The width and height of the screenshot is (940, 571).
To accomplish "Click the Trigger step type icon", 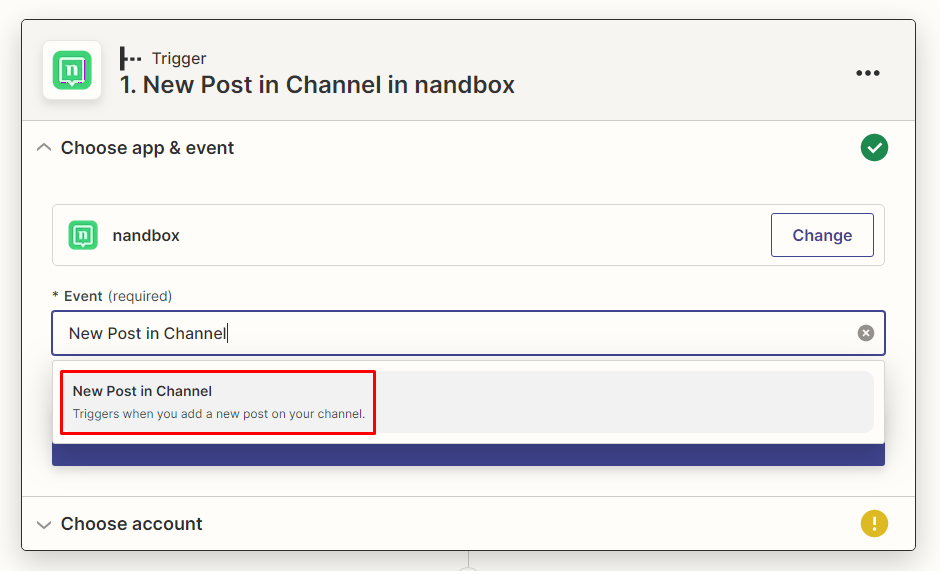I will [130, 59].
